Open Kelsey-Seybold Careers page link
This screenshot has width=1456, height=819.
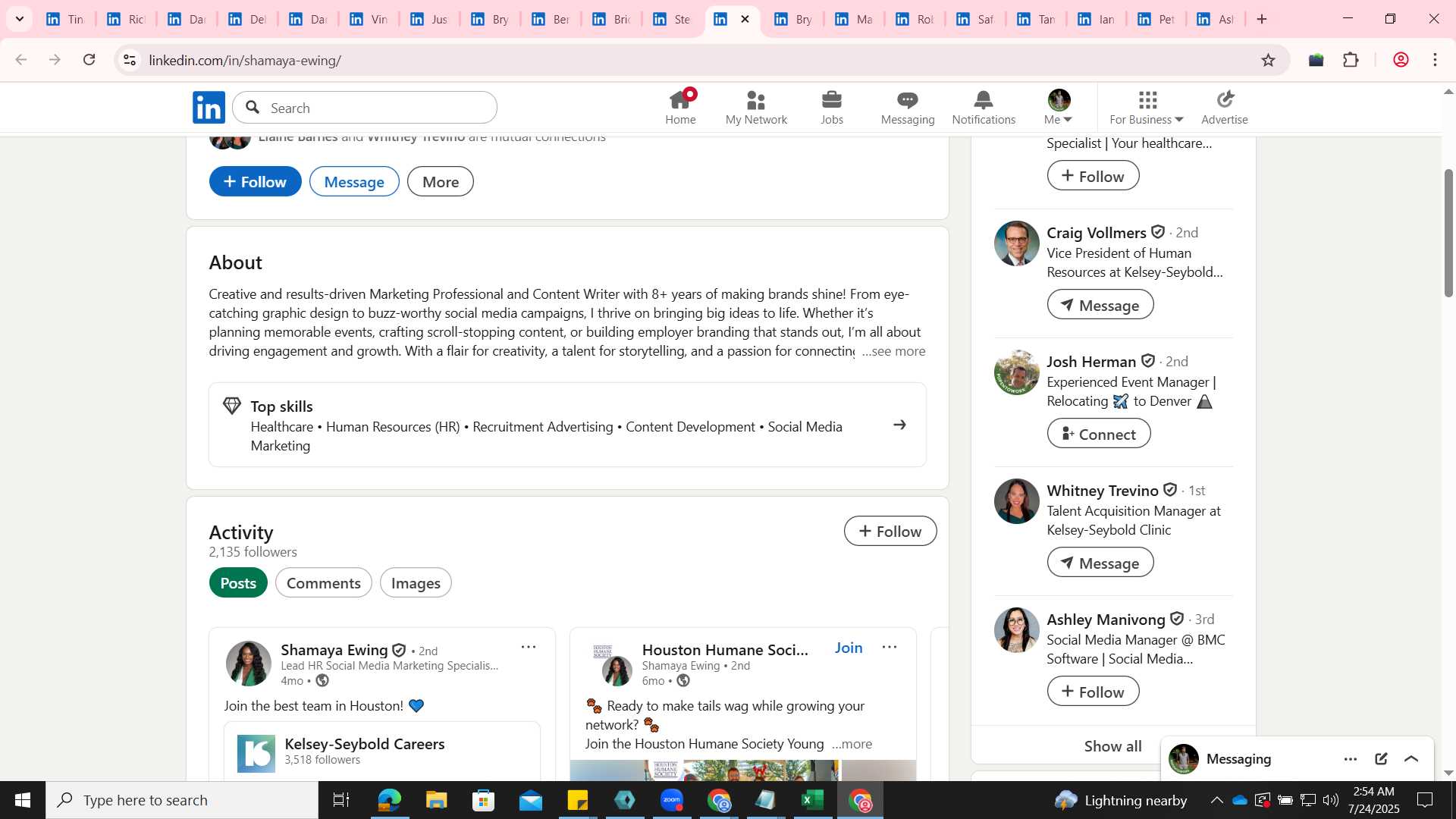(365, 744)
